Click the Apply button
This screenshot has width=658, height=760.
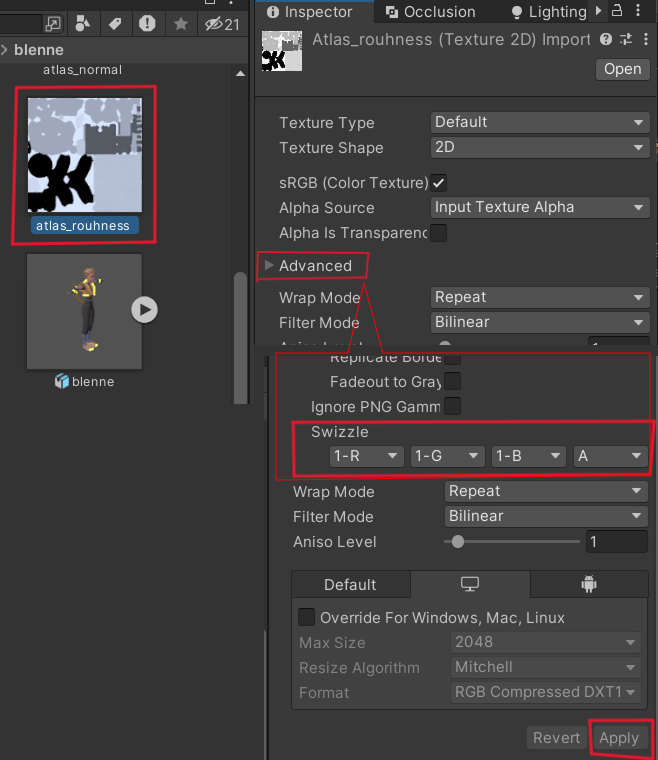point(618,738)
